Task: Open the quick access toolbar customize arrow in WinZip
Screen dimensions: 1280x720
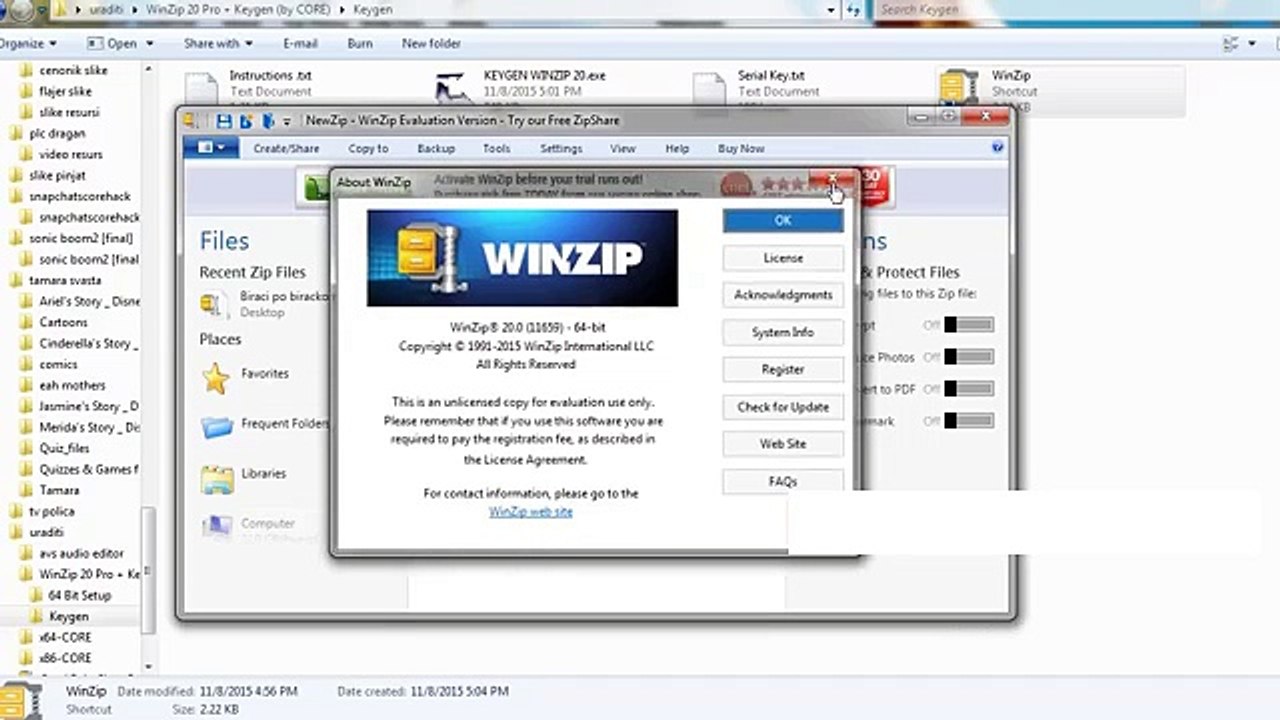Action: (x=287, y=122)
